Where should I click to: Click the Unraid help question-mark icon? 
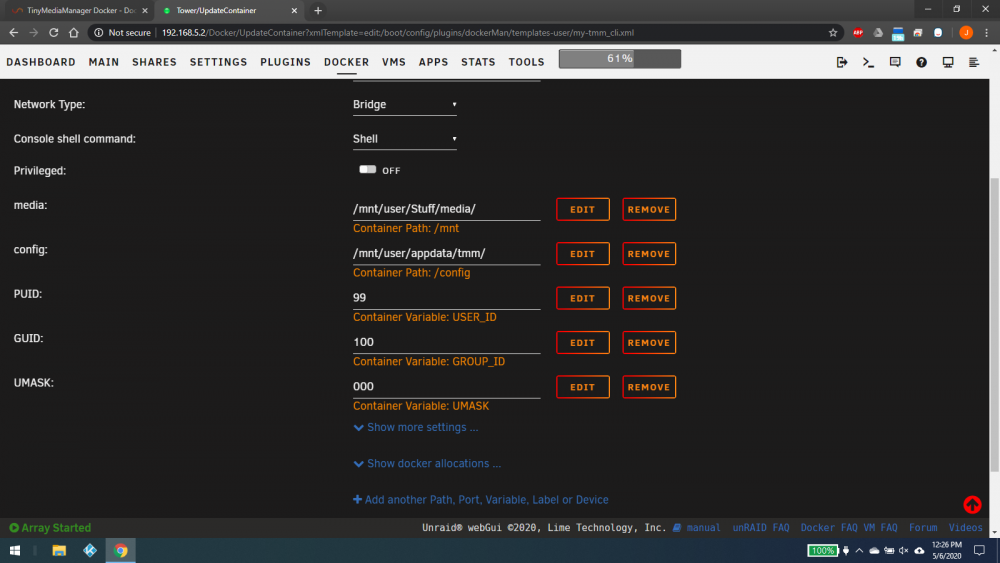click(922, 62)
